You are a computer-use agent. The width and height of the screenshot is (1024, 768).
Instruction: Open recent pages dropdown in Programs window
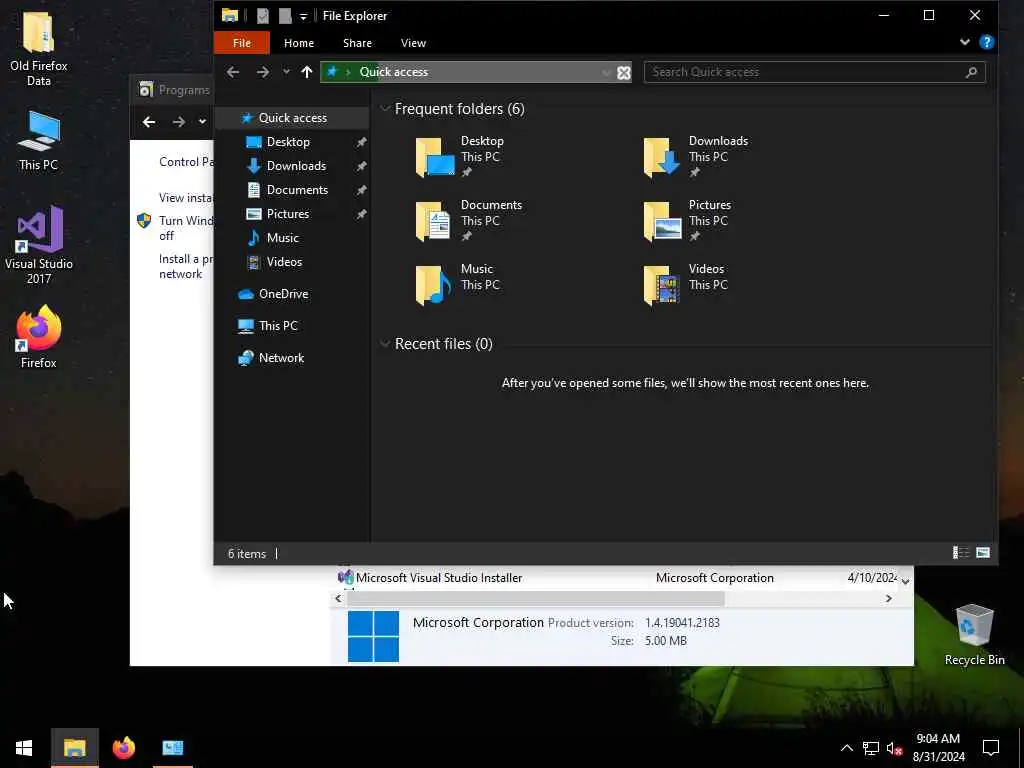point(202,121)
